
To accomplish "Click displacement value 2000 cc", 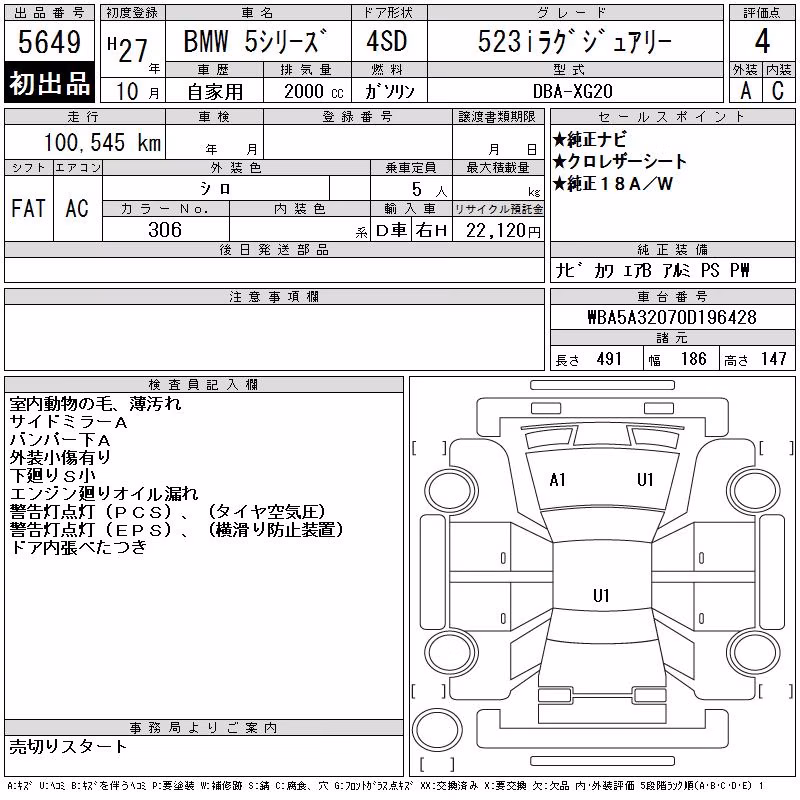I will [x=314, y=91].
